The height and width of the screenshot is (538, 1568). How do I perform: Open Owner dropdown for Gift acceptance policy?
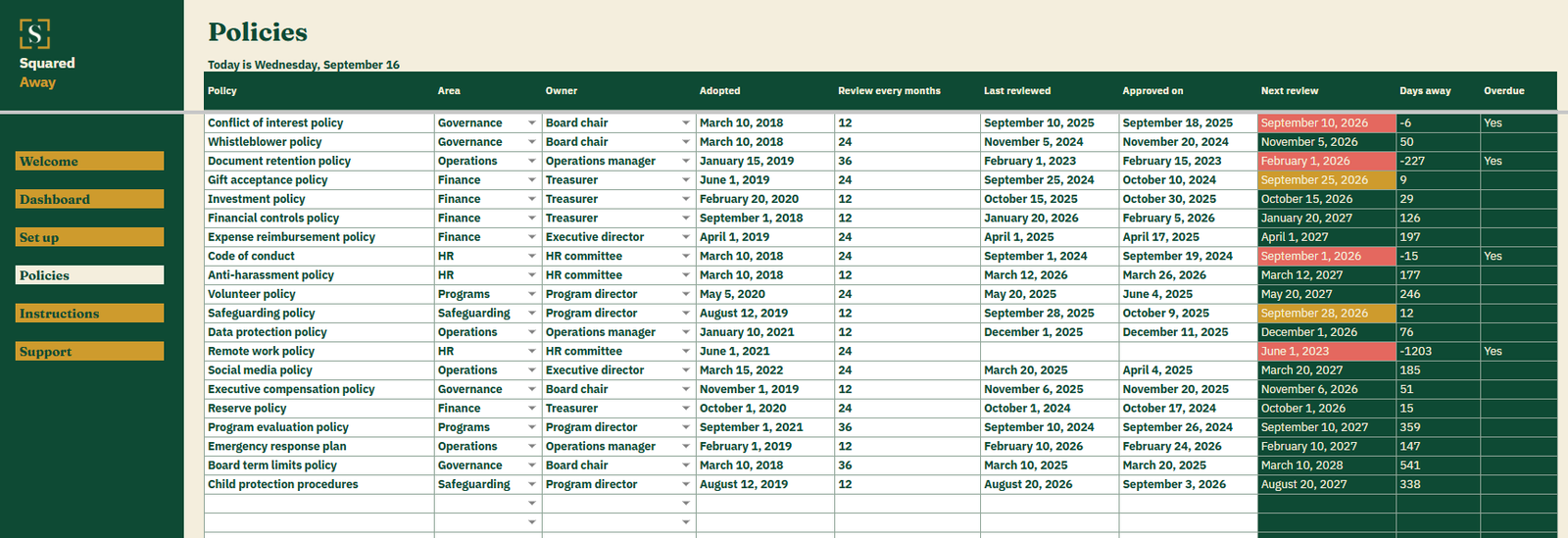[686, 180]
